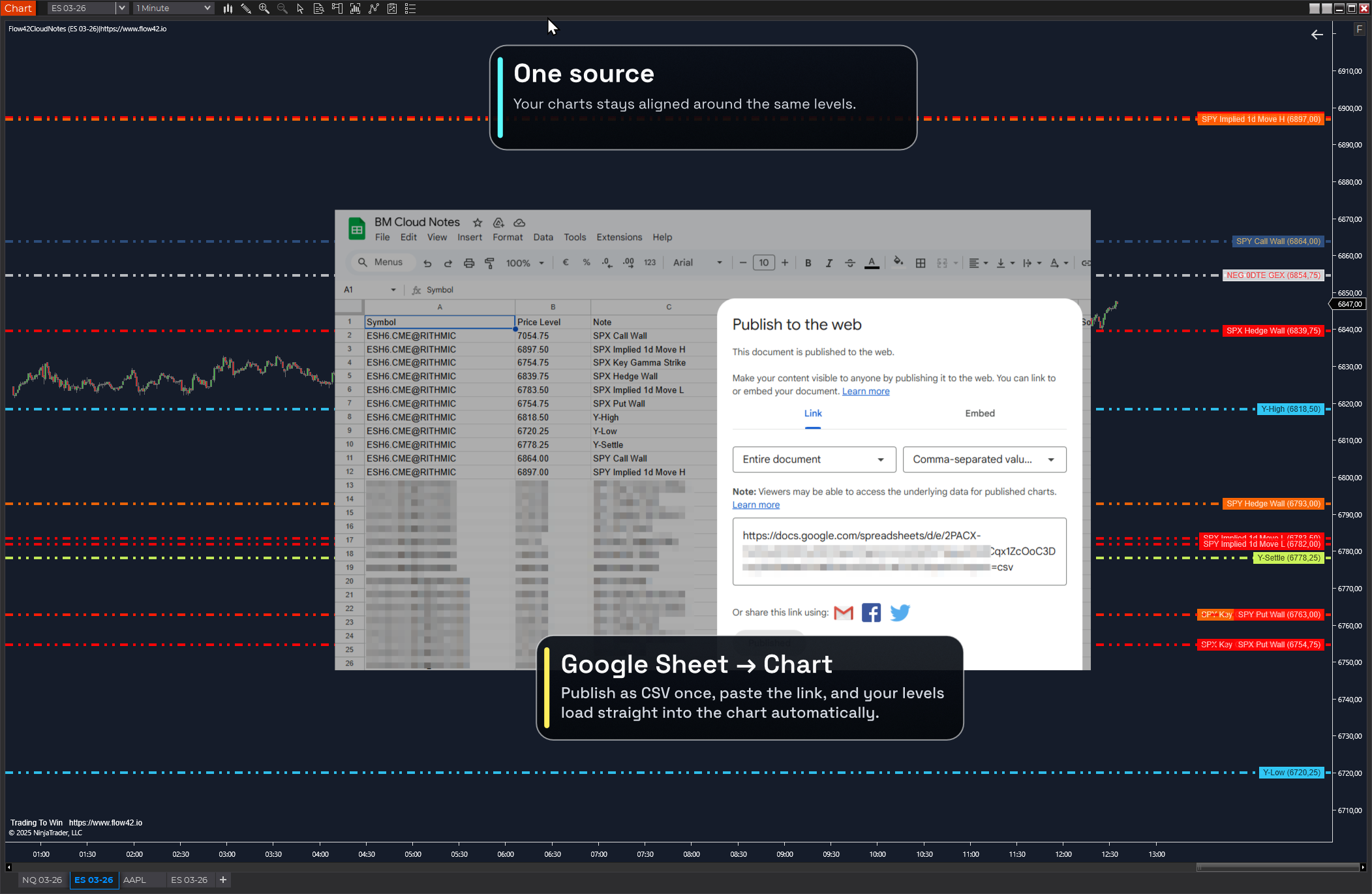Click the undo arrow in the Sheets toolbar

coord(427,263)
